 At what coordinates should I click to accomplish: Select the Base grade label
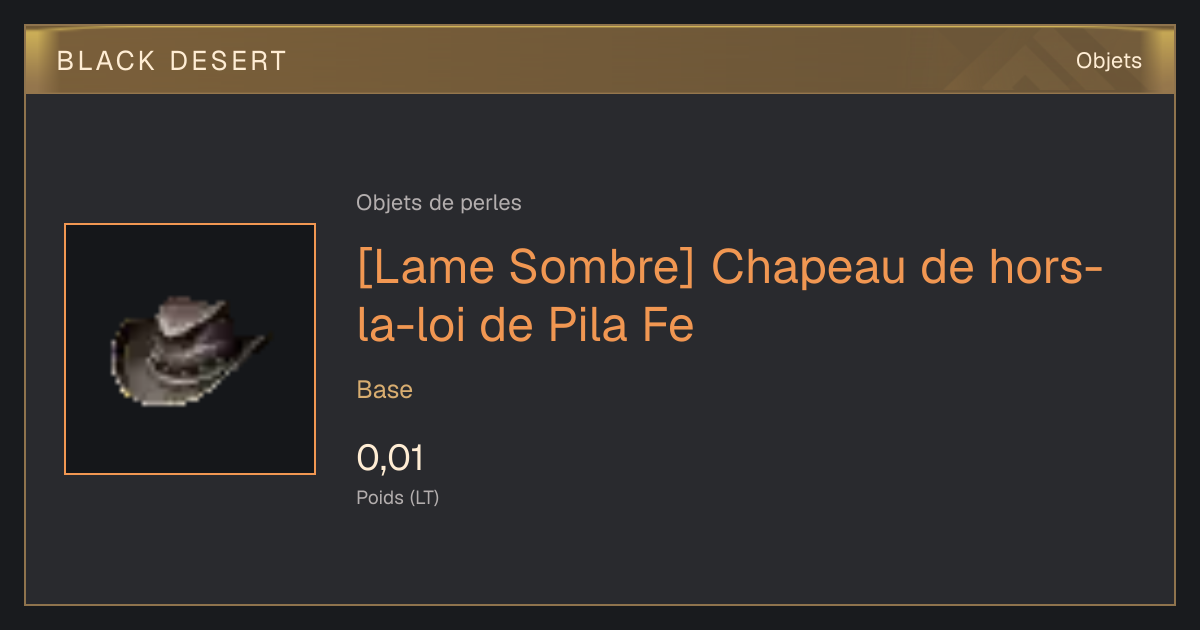click(x=385, y=390)
